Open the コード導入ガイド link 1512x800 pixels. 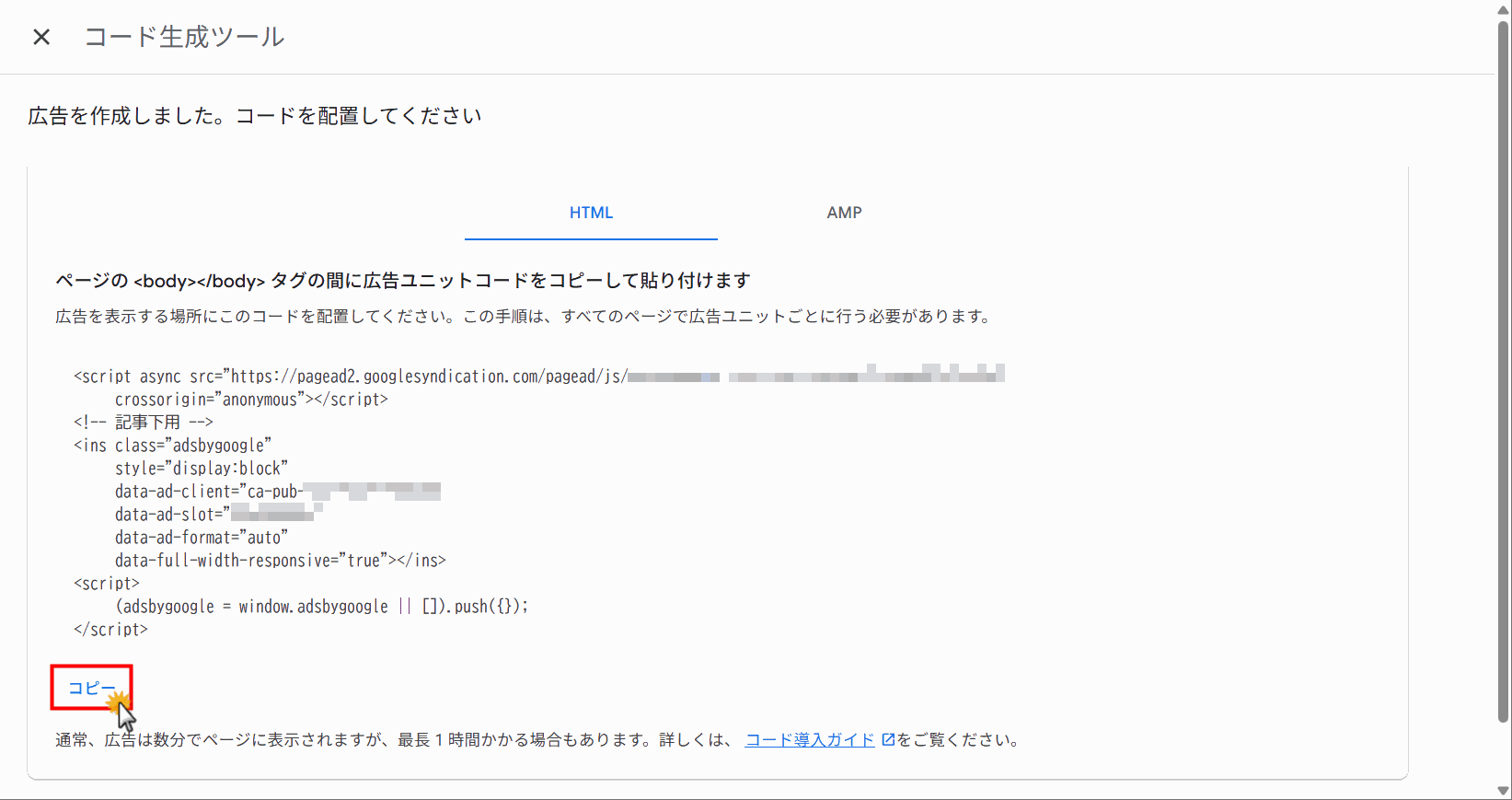click(x=810, y=740)
